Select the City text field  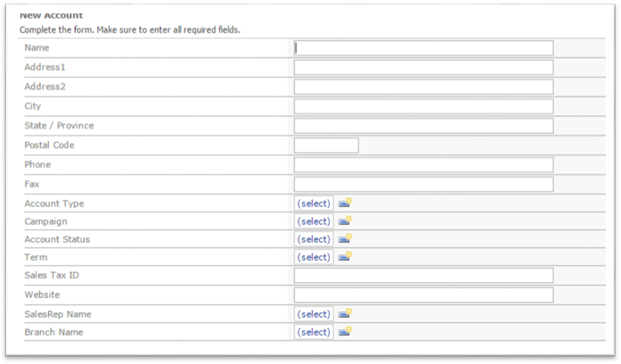(x=424, y=106)
